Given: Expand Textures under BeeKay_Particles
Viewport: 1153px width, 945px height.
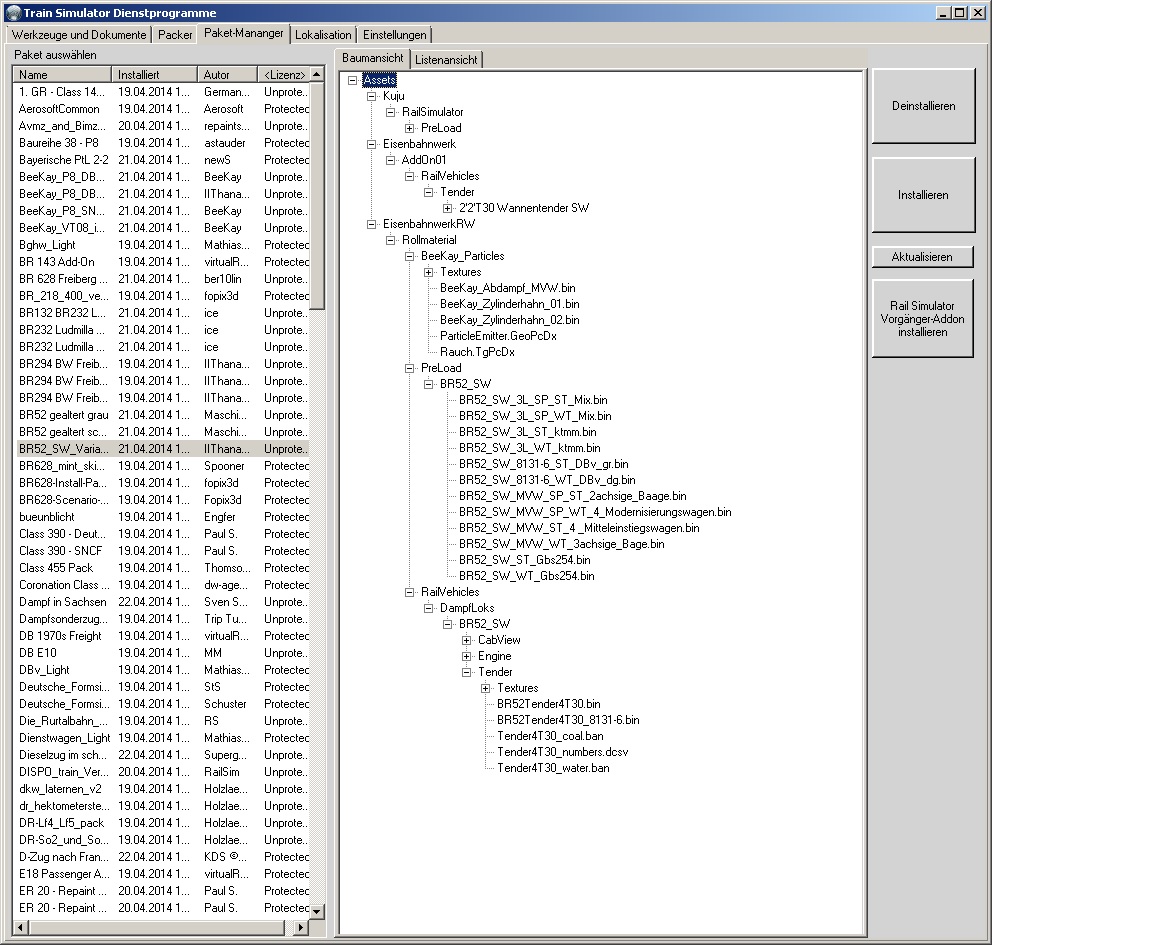Looking at the screenshot, I should click(x=429, y=272).
